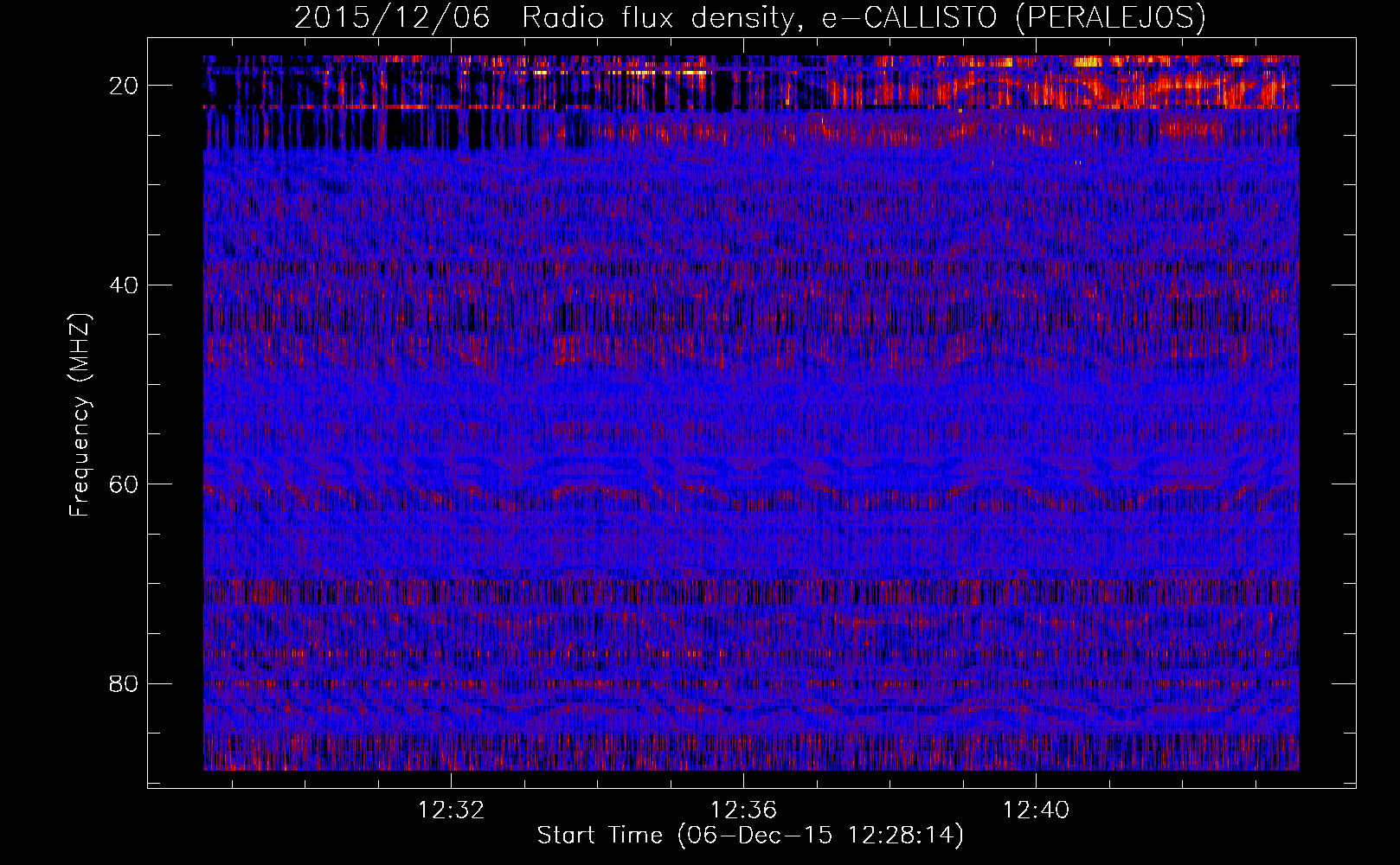This screenshot has width=1400, height=865.
Task: Click the 60 frequency tick label
Action: point(124,484)
